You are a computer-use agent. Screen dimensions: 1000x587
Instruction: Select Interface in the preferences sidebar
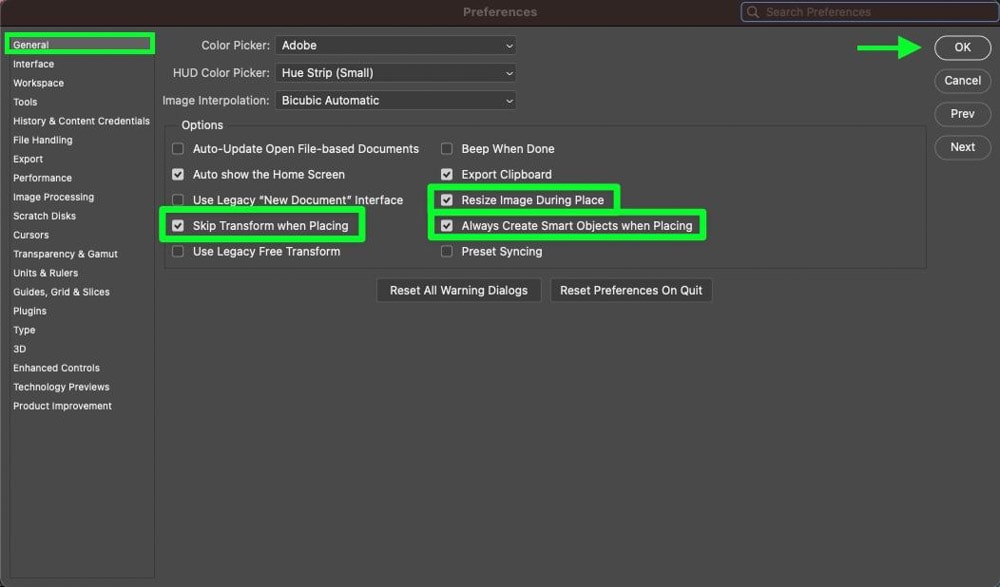click(34, 64)
